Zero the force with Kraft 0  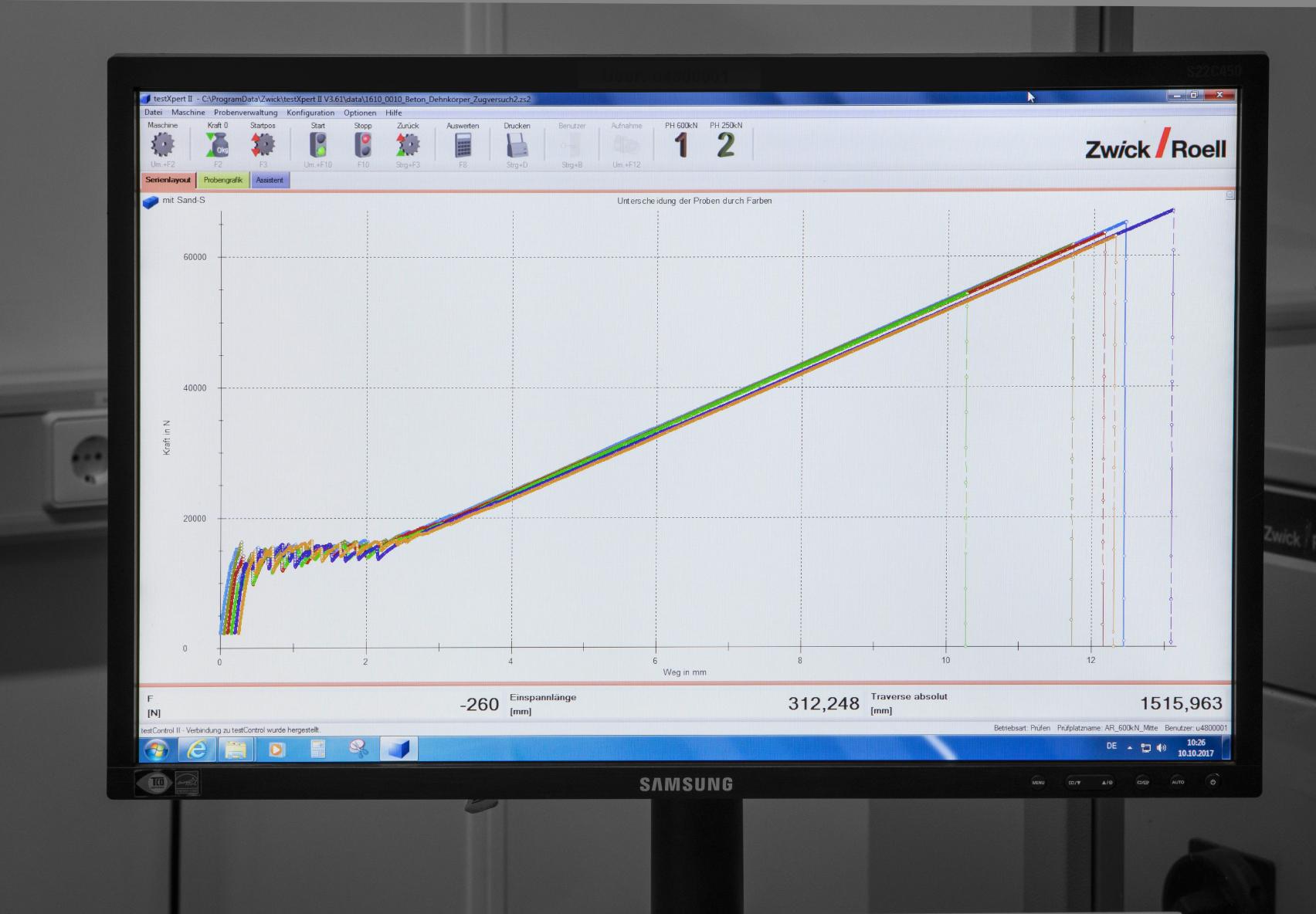[217, 144]
